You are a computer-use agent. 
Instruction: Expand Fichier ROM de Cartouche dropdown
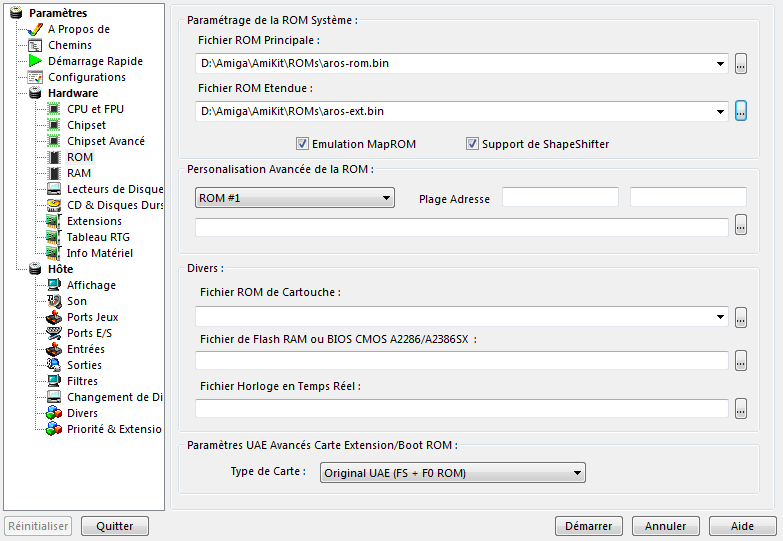tap(720, 317)
